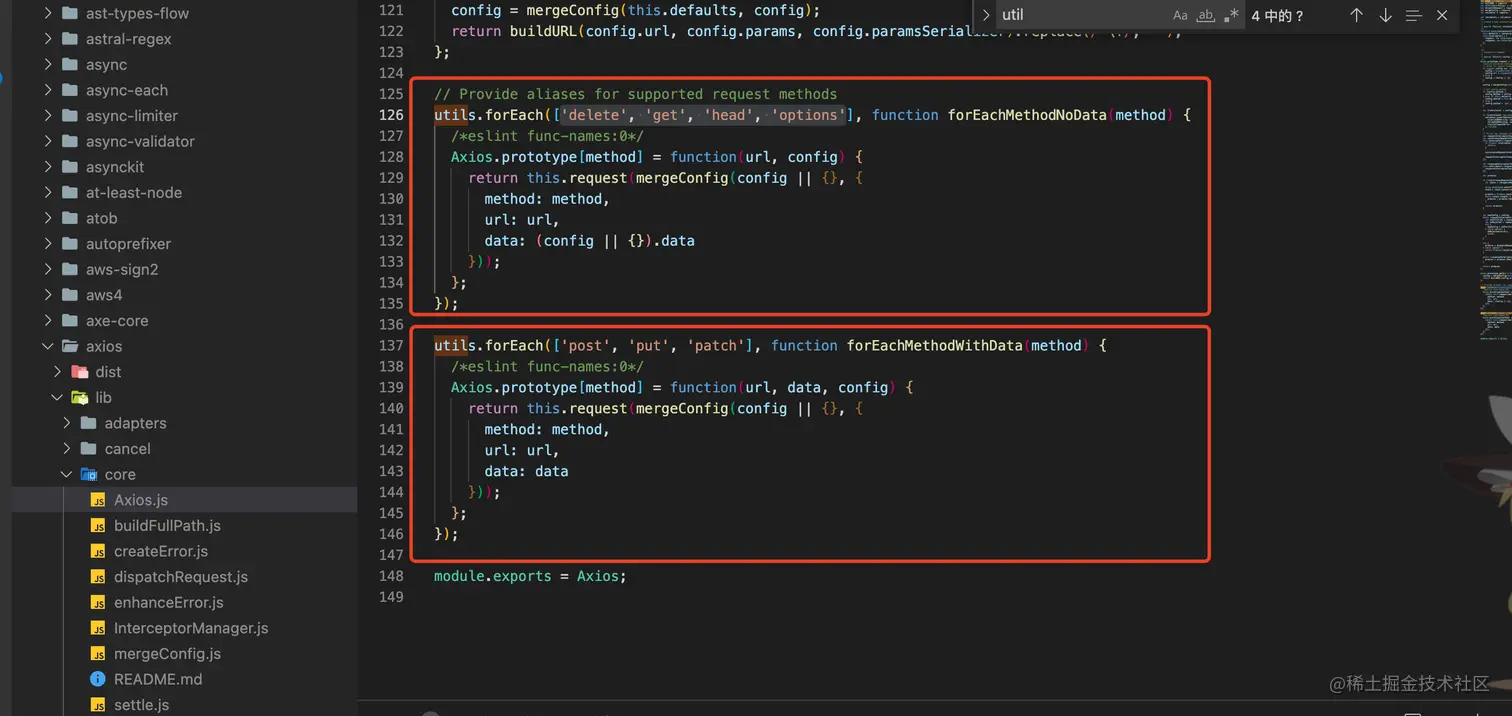Click the red dist folder icon

79,372
